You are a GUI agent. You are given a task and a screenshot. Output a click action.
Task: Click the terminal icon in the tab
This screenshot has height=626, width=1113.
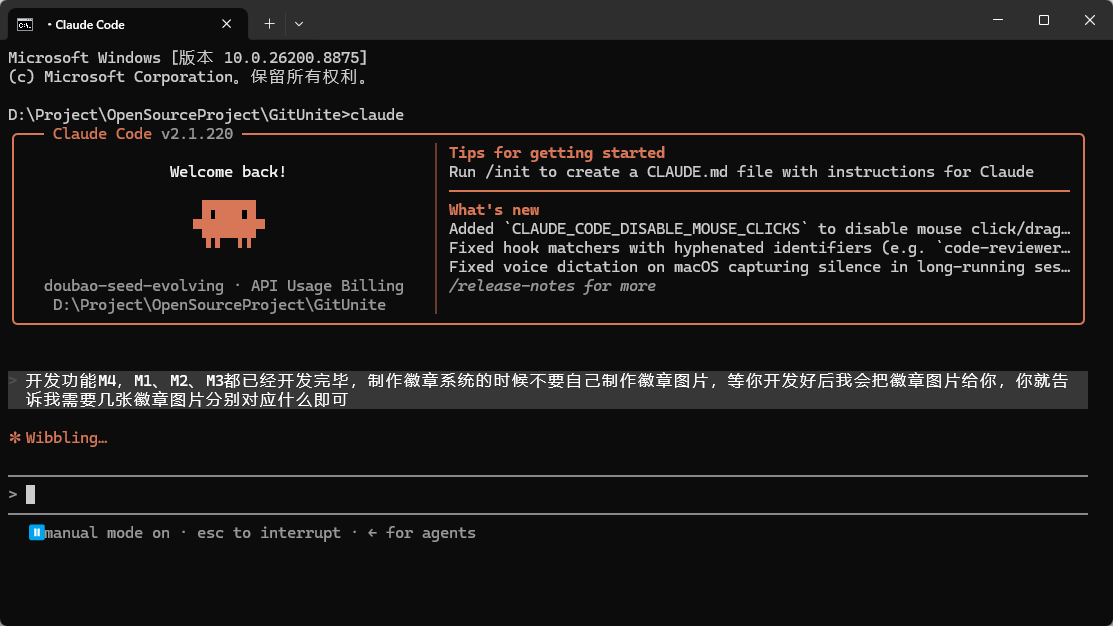tap(25, 25)
